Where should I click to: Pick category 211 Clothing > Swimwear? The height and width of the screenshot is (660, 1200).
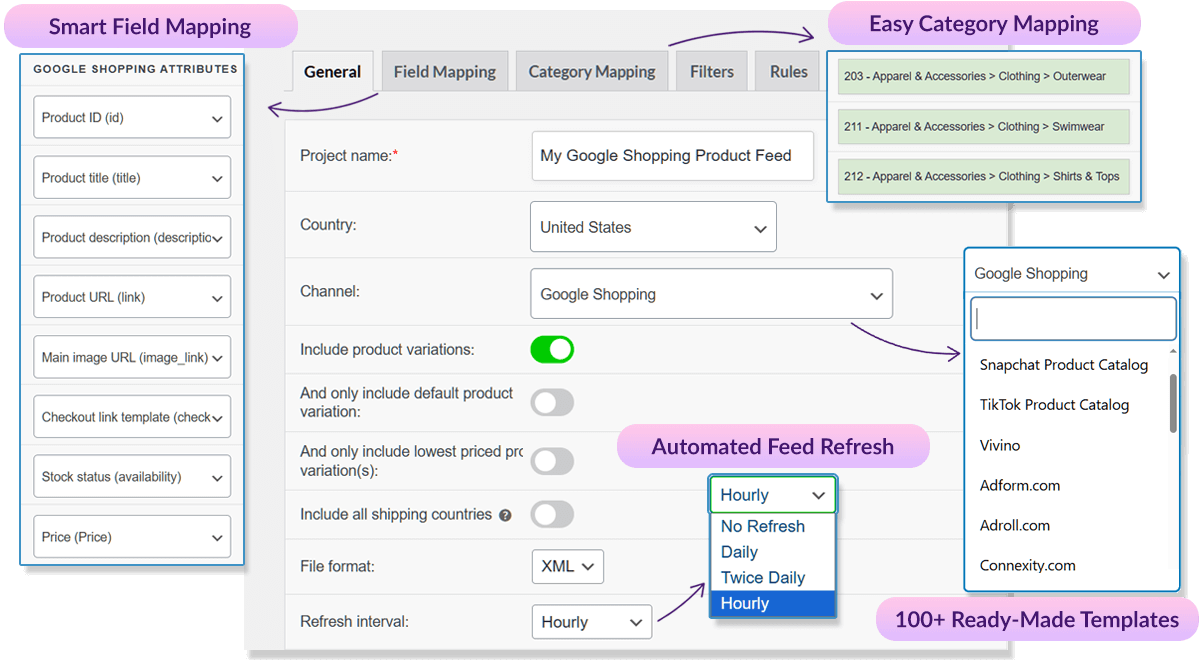click(983, 127)
